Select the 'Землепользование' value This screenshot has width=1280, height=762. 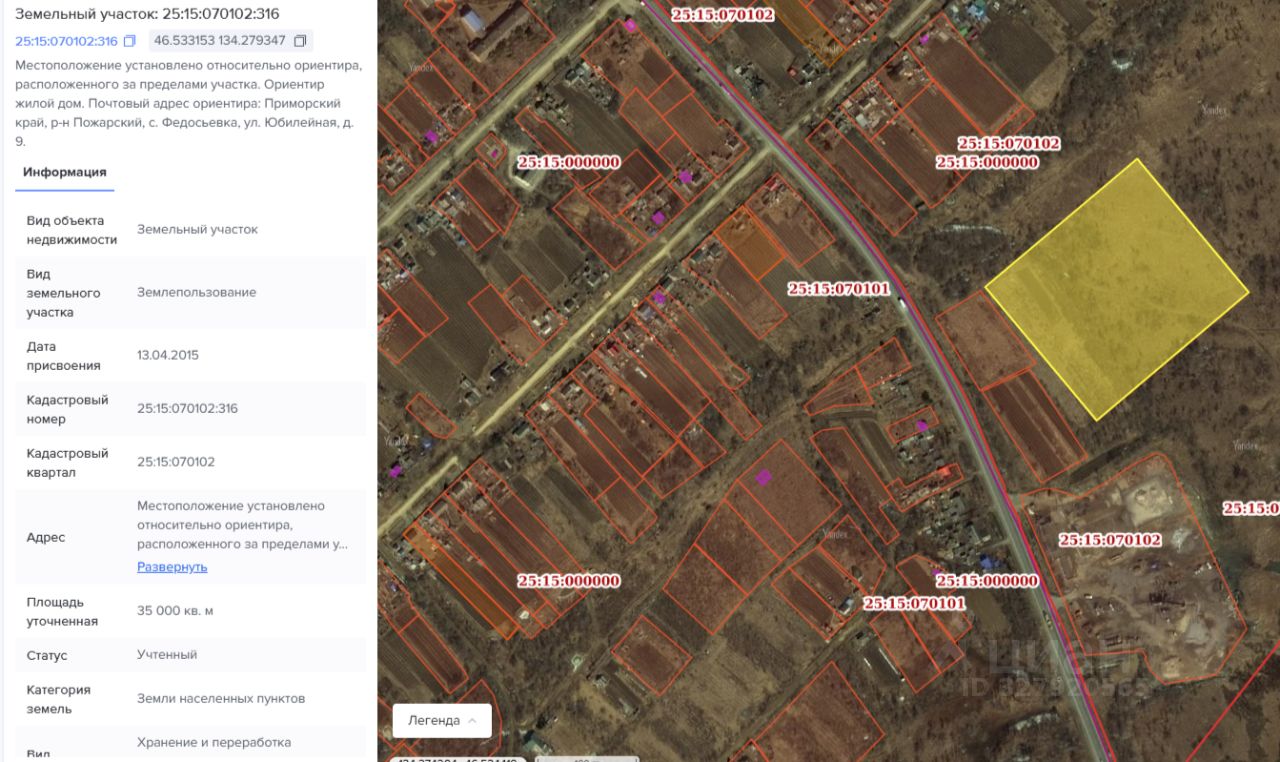point(196,292)
